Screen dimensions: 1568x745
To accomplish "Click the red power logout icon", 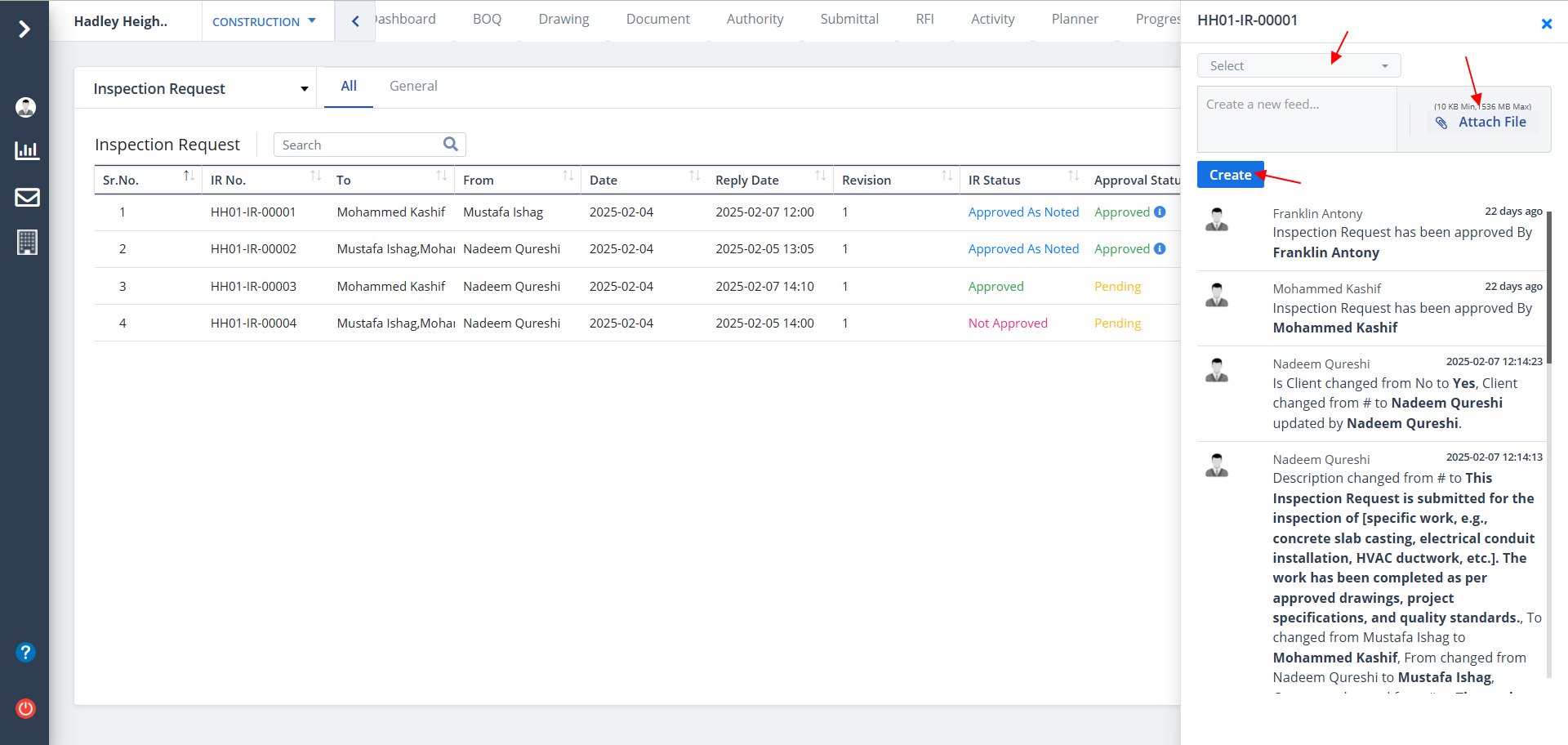I will (26, 708).
